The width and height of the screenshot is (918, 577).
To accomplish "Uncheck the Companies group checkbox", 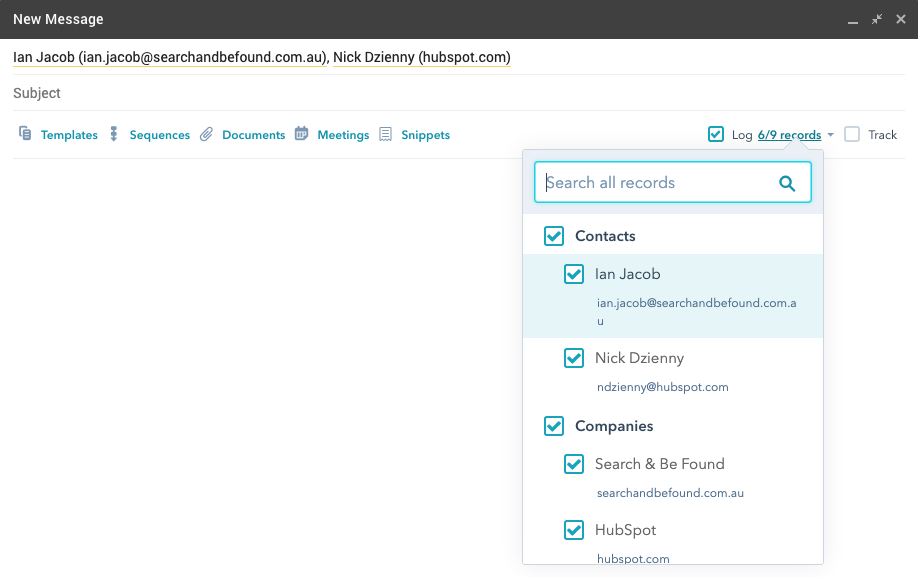I will click(x=554, y=425).
